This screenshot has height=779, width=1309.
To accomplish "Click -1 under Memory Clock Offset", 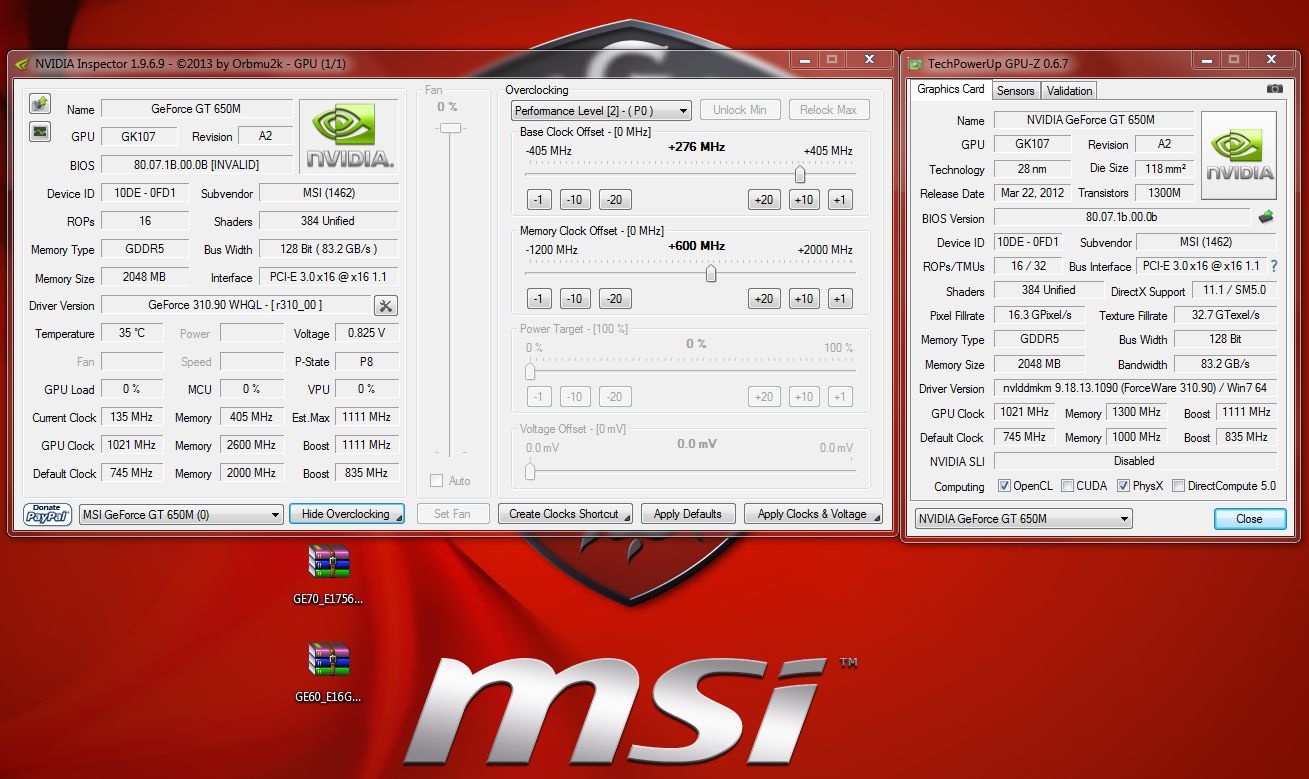I will tap(539, 299).
